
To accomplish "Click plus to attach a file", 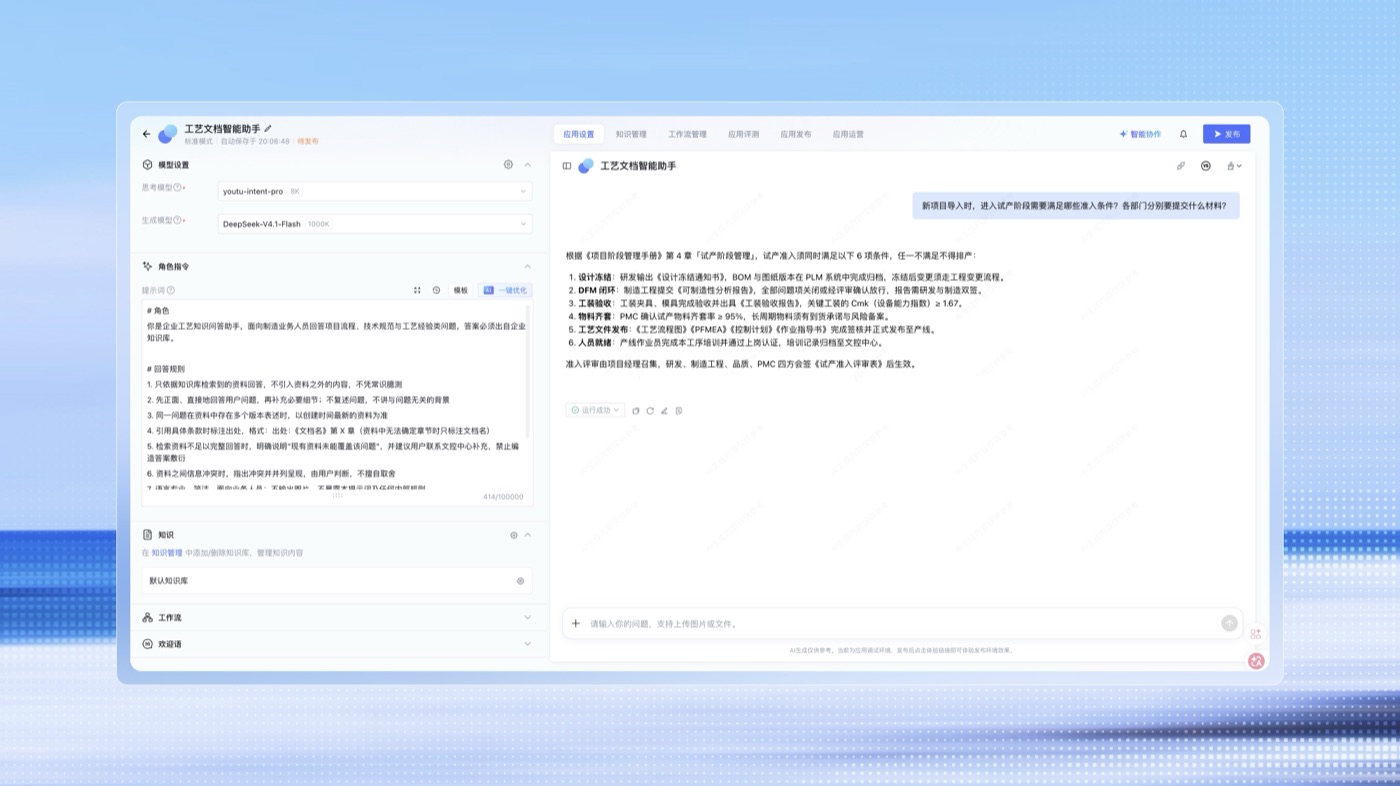I will [576, 624].
